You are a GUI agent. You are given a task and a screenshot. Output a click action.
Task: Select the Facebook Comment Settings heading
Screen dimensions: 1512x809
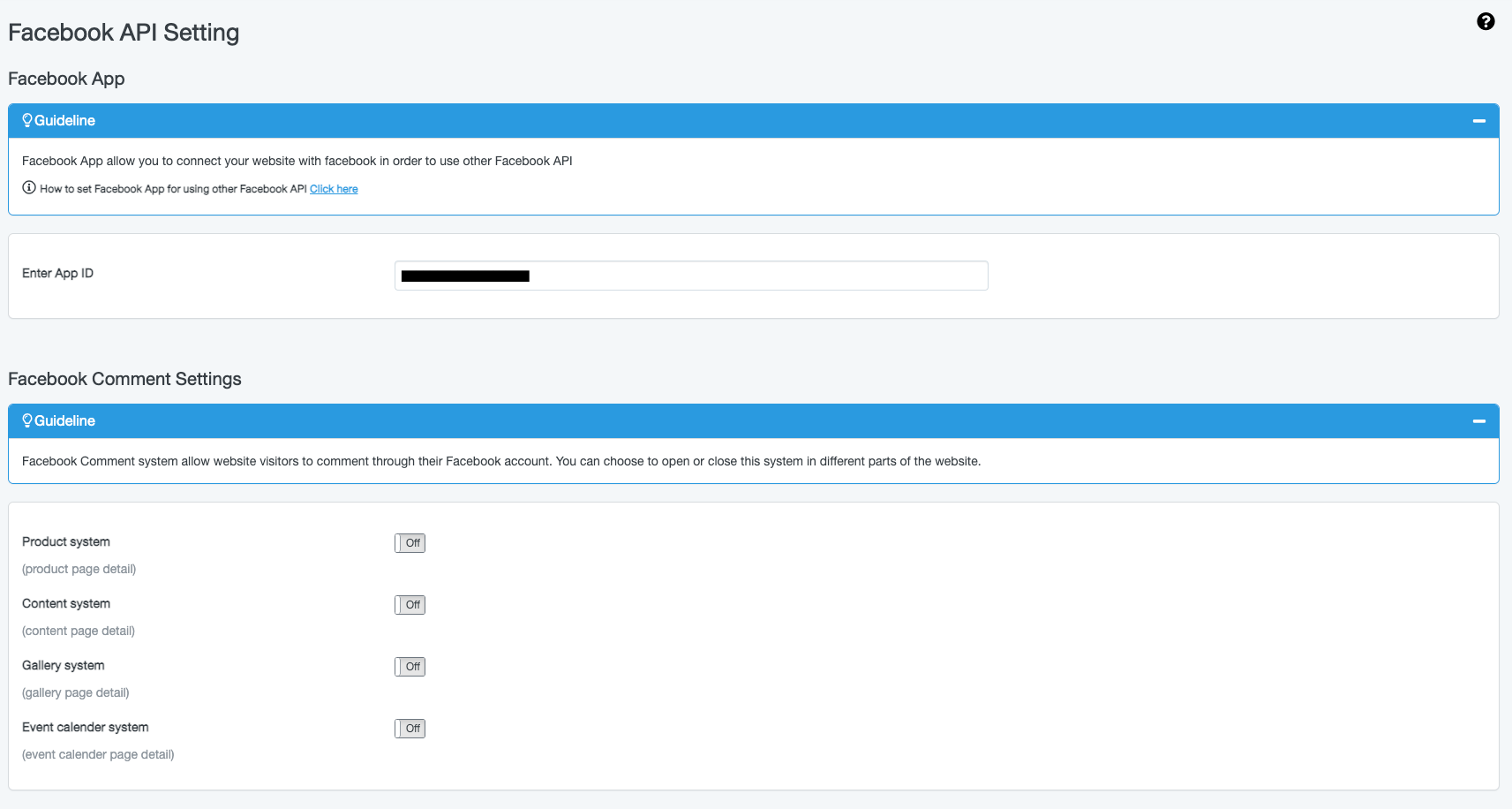(x=124, y=379)
